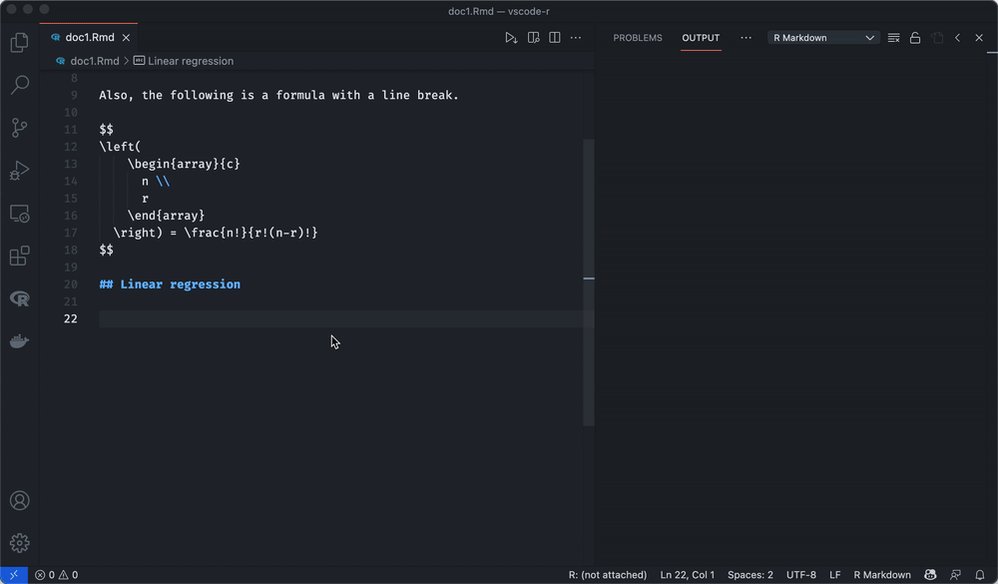This screenshot has height=584, width=998.
Task: Click the Split Editor icon
Action: tap(555, 37)
